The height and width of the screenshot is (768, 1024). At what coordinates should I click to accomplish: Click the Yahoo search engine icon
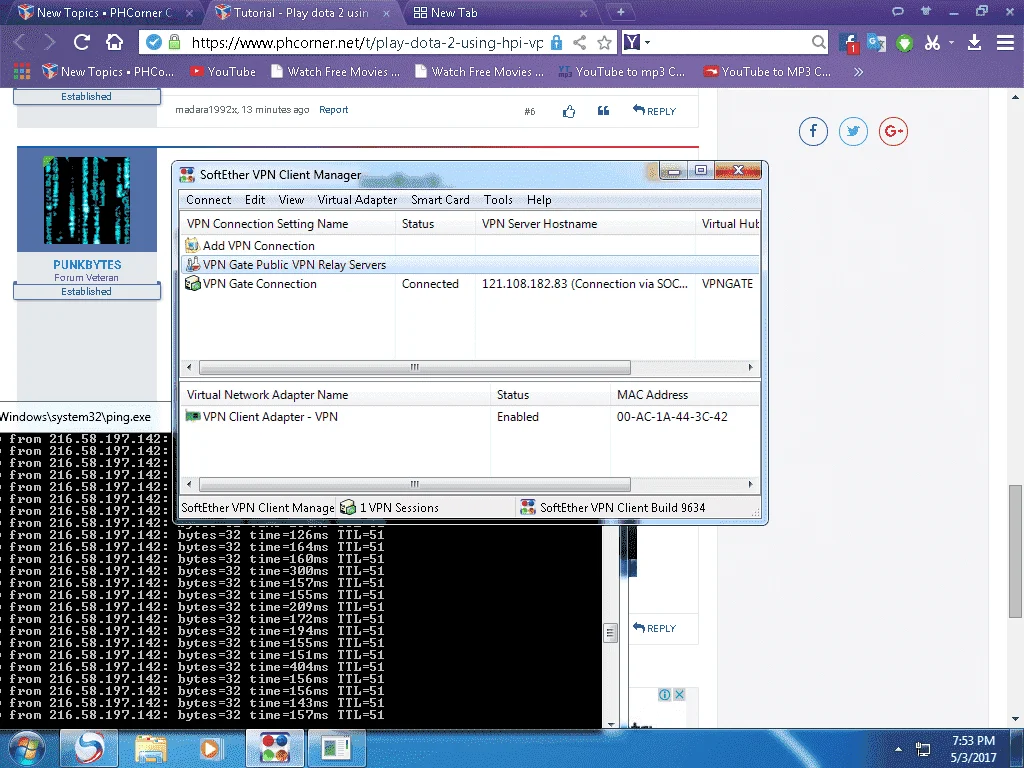click(632, 42)
